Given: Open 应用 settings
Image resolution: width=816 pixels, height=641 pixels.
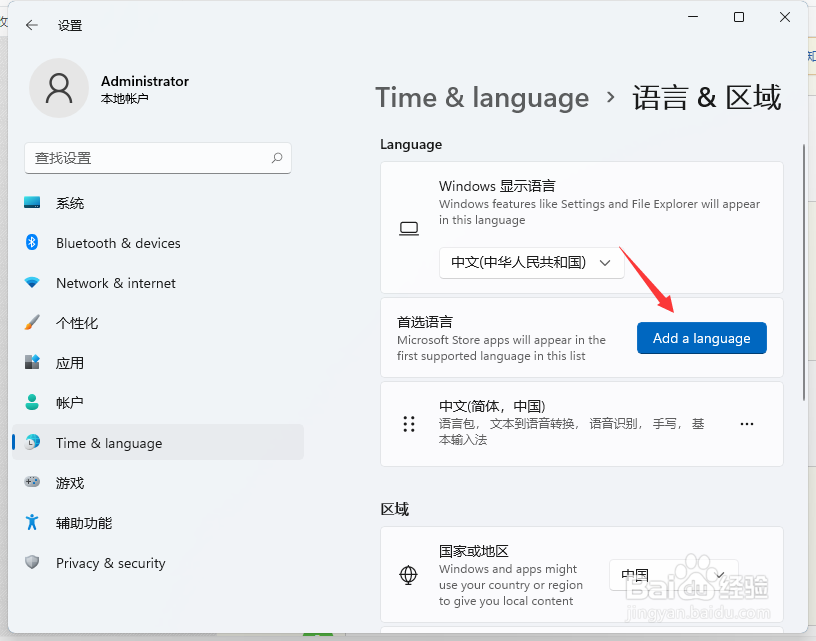Looking at the screenshot, I should pyautogui.click(x=158, y=363).
